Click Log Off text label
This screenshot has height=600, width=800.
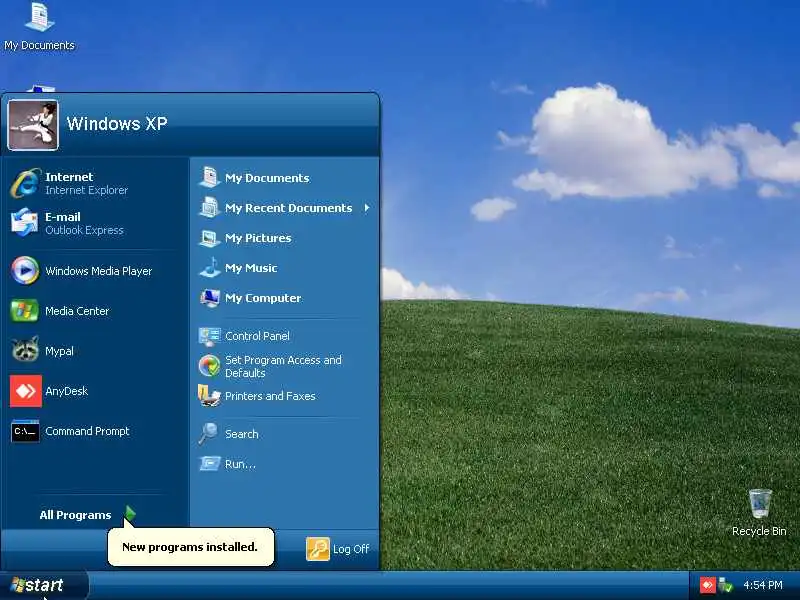tap(351, 549)
